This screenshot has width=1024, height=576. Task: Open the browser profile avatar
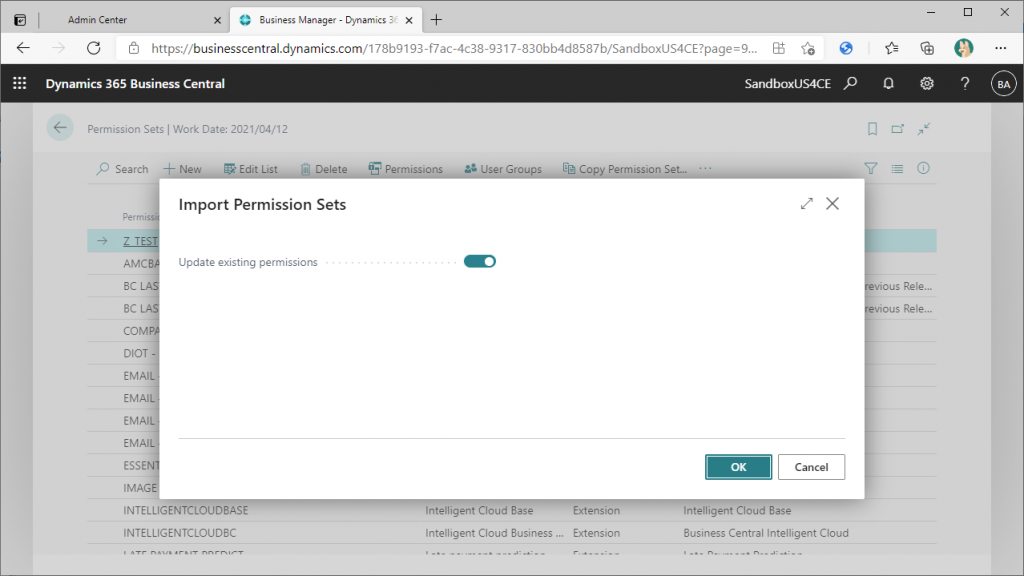pyautogui.click(x=963, y=48)
